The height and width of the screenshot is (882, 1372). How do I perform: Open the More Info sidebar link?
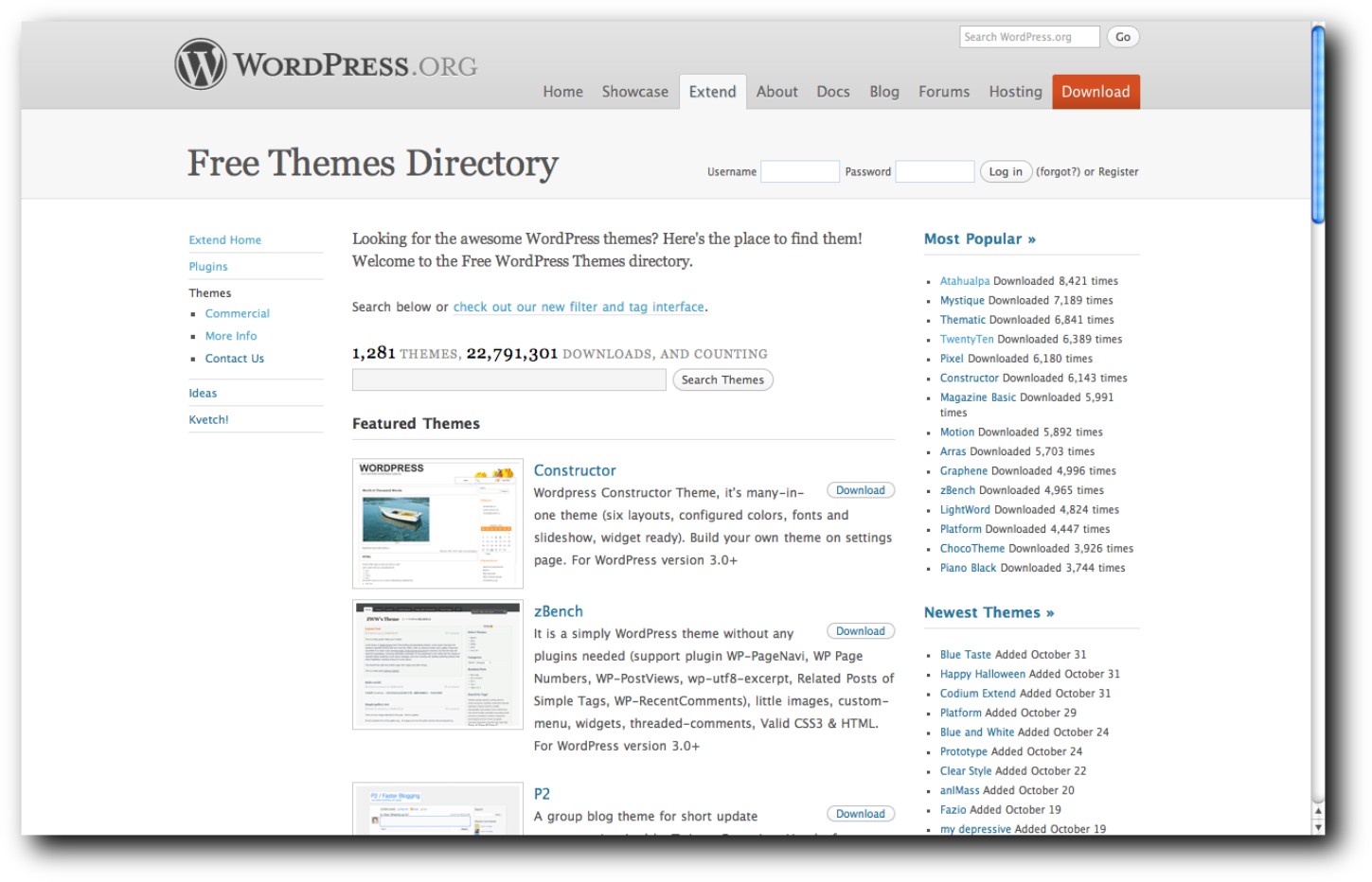click(231, 336)
